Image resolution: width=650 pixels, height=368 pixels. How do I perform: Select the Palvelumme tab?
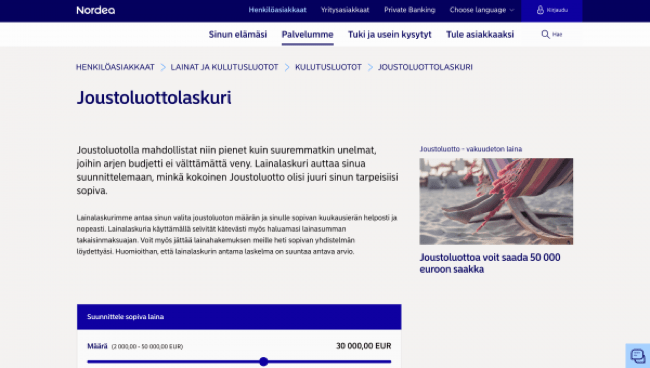tap(307, 34)
